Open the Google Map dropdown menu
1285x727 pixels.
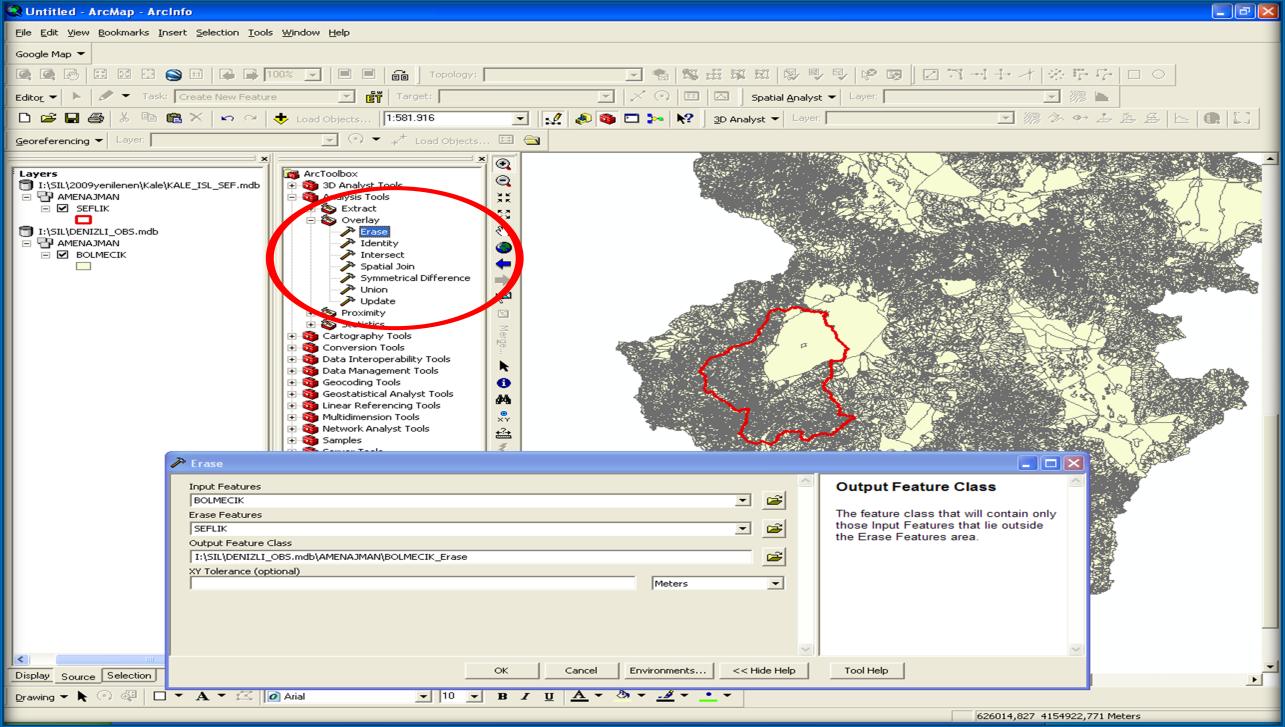click(51, 54)
